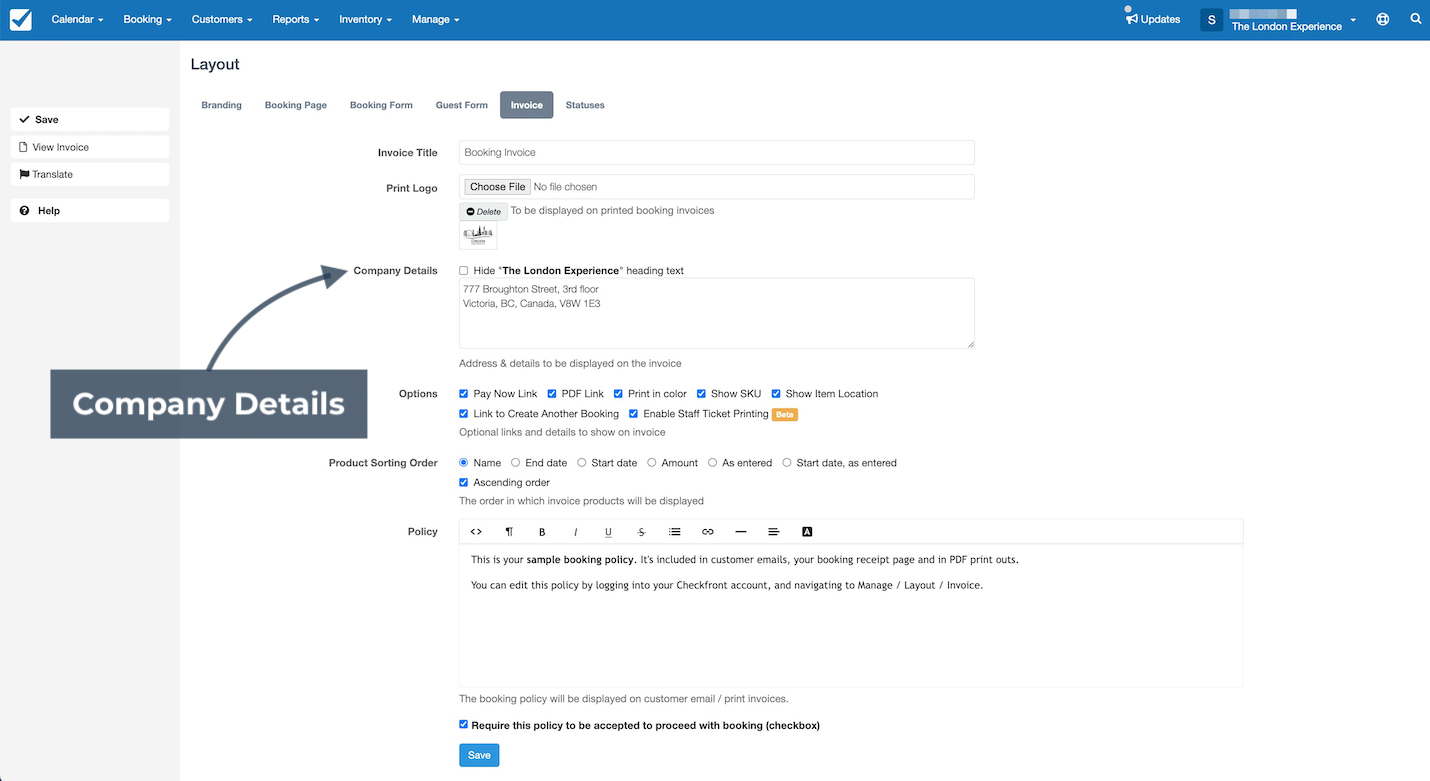Open the Inventory dropdown menu
Image resolution: width=1430 pixels, height=781 pixels.
(x=365, y=19)
